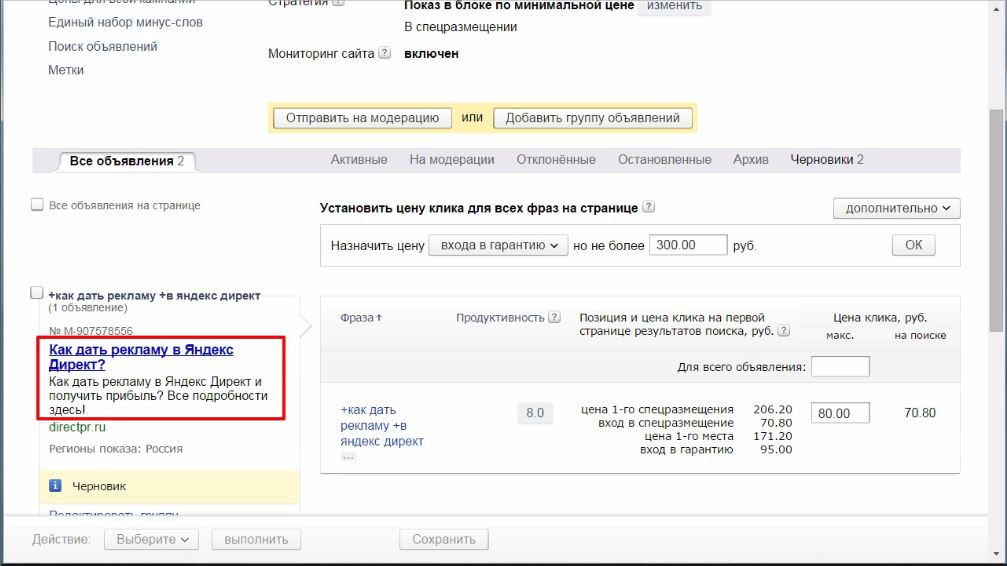1007x566 pixels.
Task: Click выполнить button
Action: [256, 539]
